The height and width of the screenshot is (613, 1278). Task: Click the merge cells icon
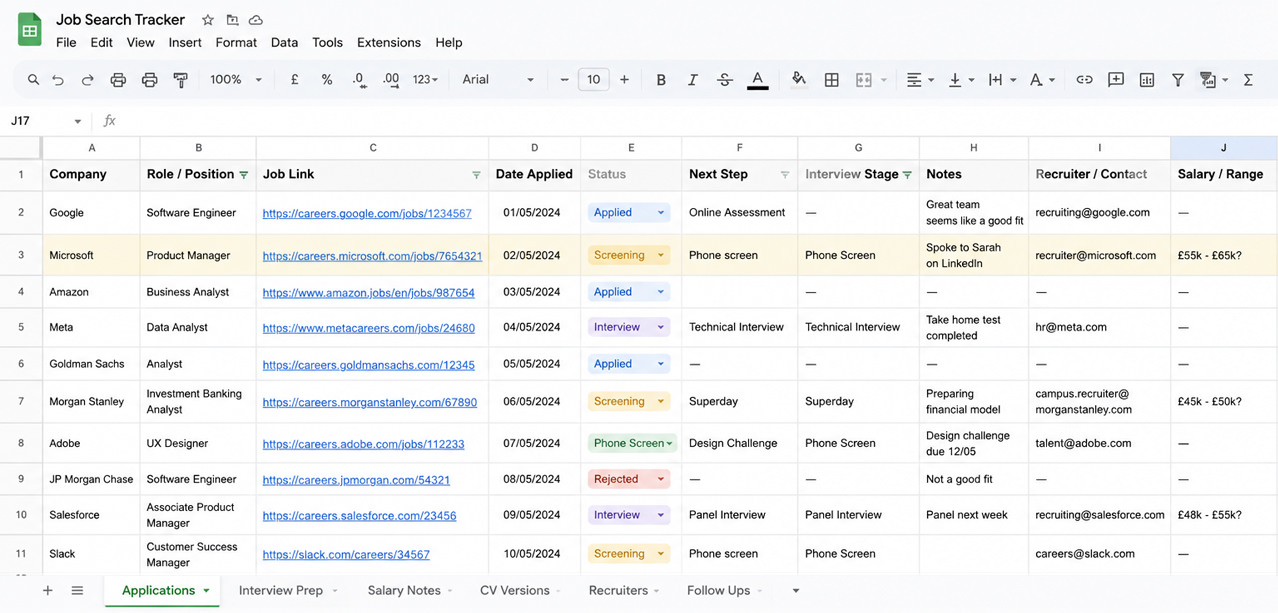(x=864, y=80)
